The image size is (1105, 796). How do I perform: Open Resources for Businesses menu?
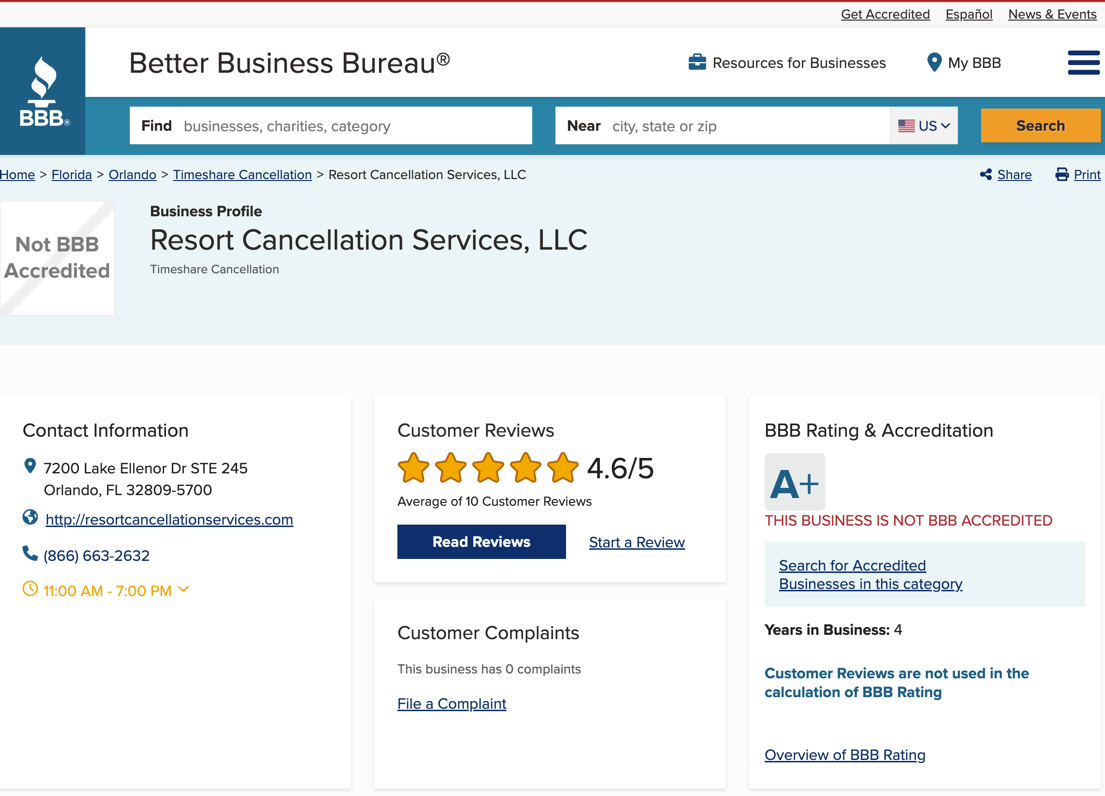tap(787, 63)
